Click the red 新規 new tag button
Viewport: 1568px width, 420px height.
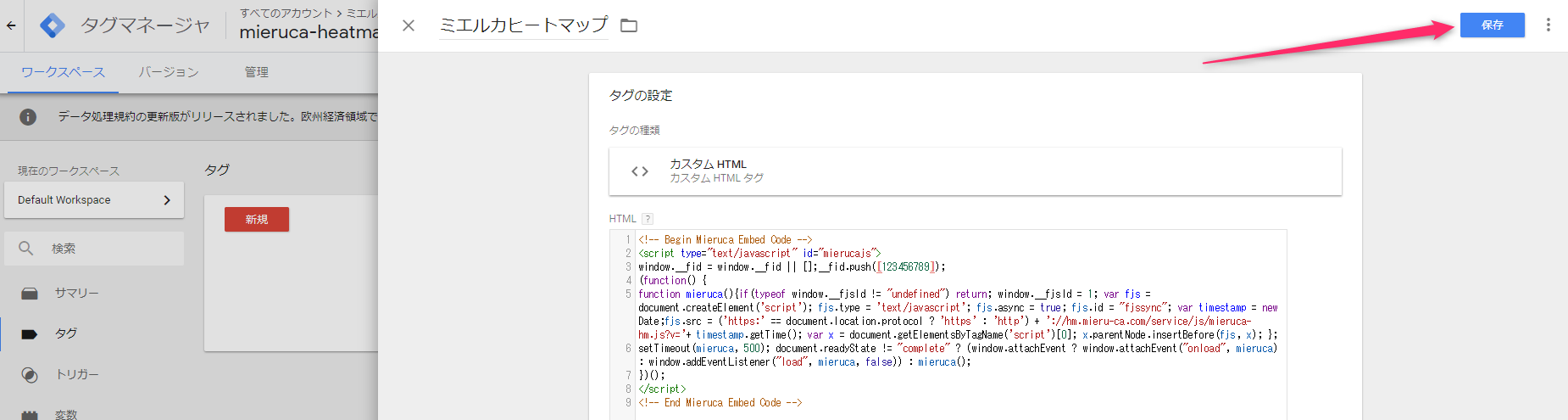[257, 219]
